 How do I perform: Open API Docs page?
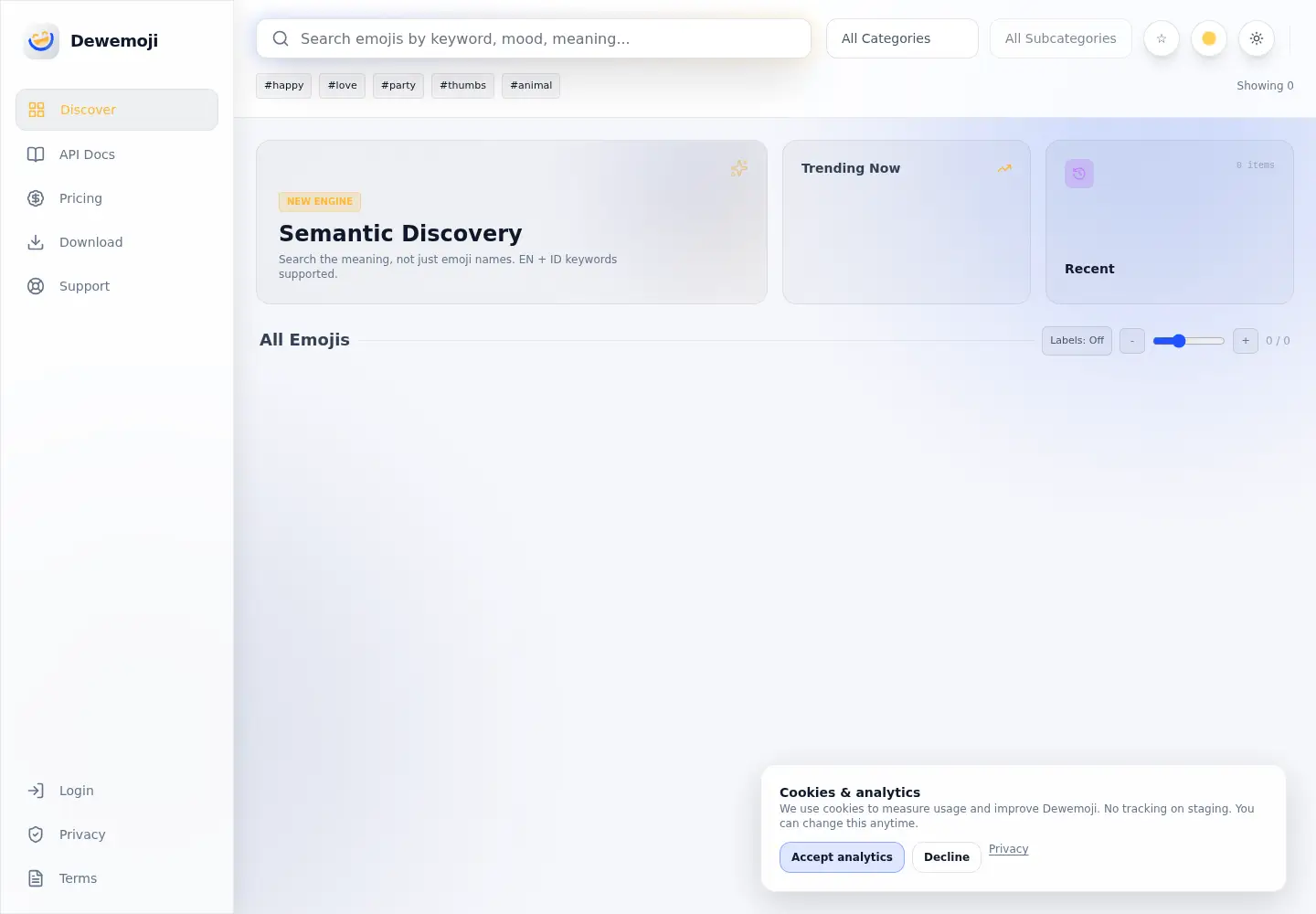tap(117, 154)
